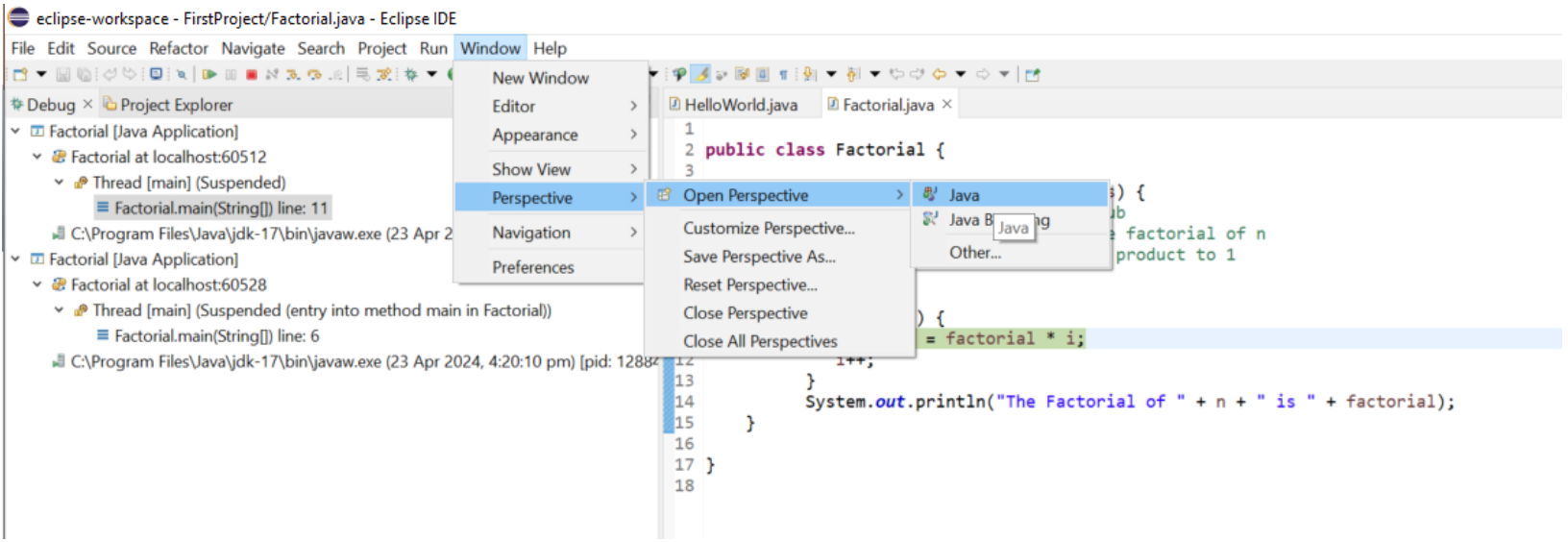This screenshot has width=1568, height=542.
Task: Toggle Skip All Breakpoints icon
Action: point(181,74)
